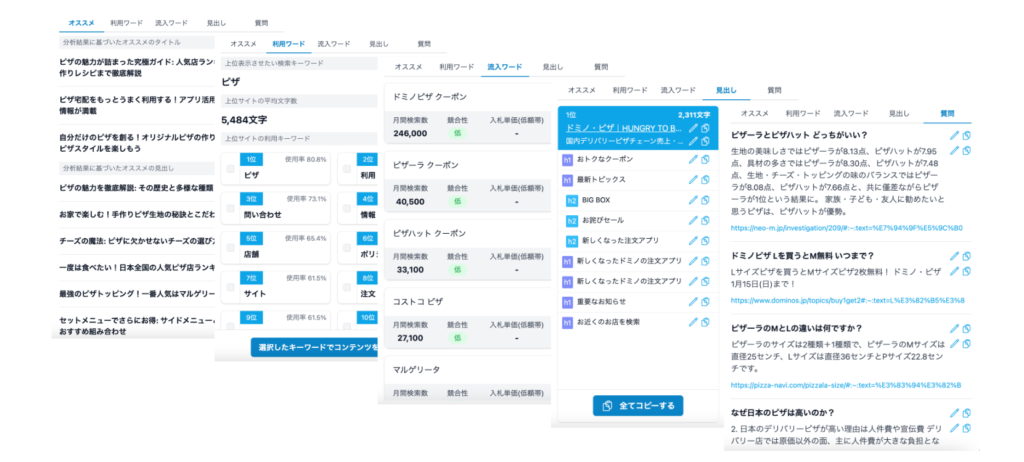Copy the question なぜ日本のピザは高いのか？
Screen dimensions: 1024x462
click(967, 413)
